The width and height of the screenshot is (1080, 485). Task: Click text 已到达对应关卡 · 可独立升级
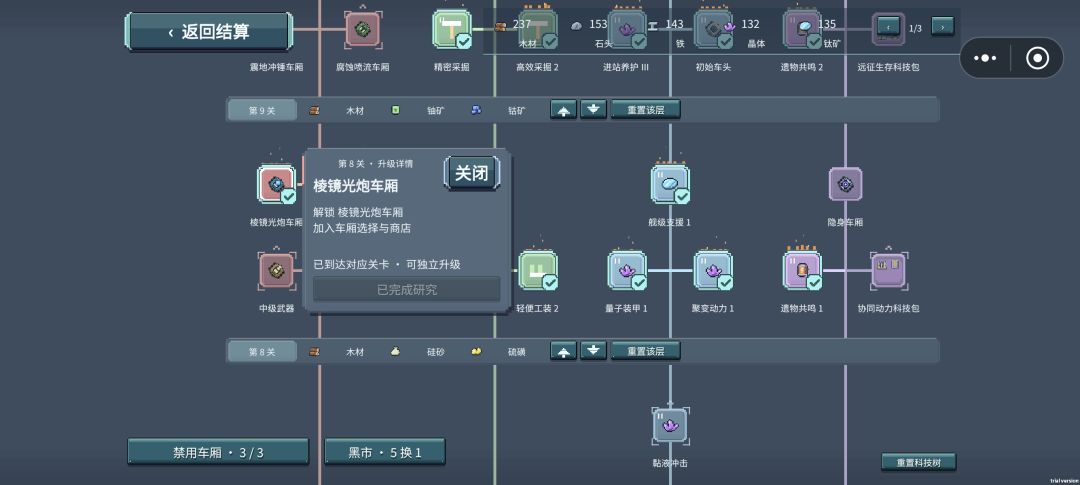[386, 265]
